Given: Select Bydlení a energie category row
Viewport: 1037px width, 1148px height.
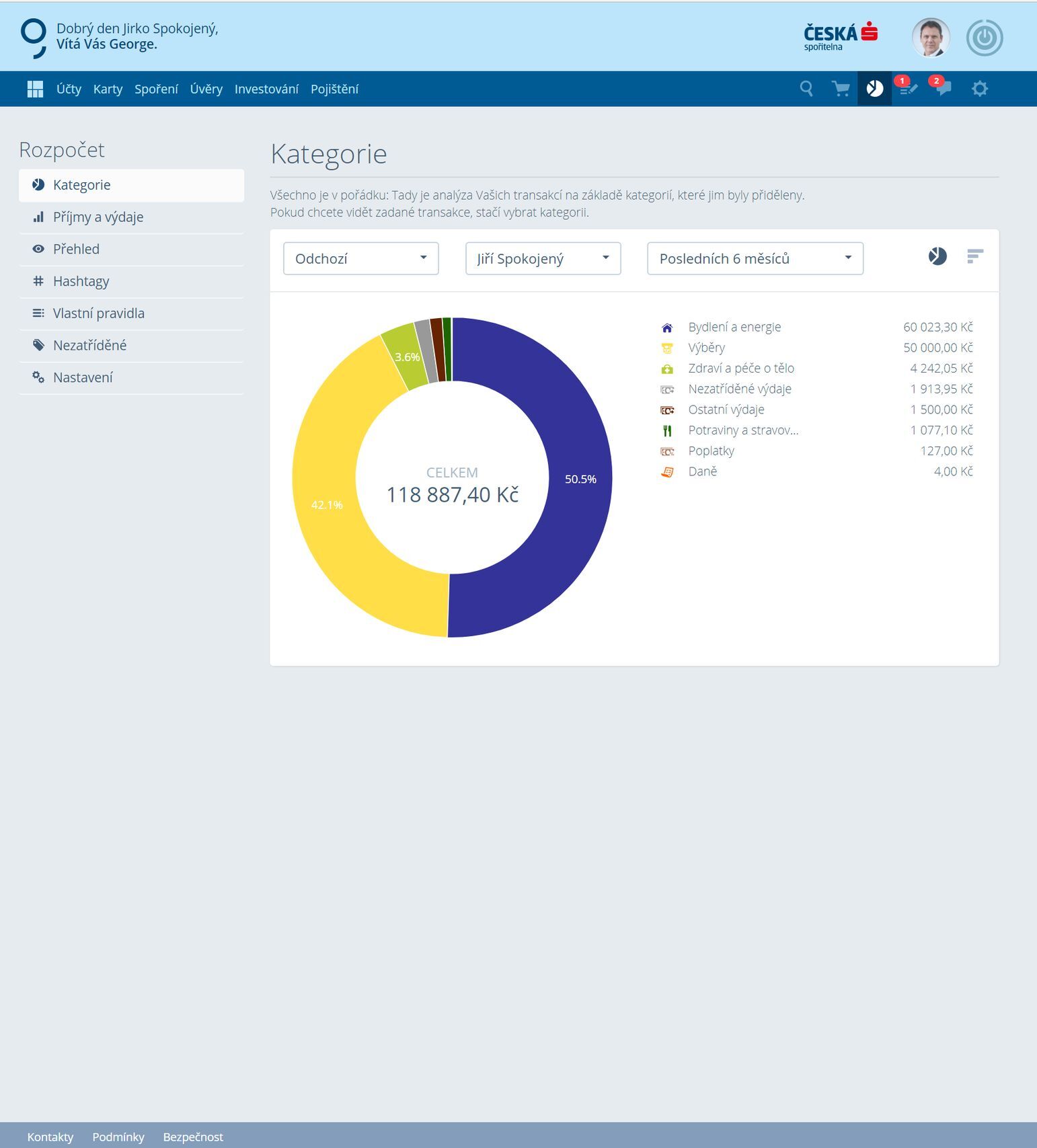Looking at the screenshot, I should (817, 327).
